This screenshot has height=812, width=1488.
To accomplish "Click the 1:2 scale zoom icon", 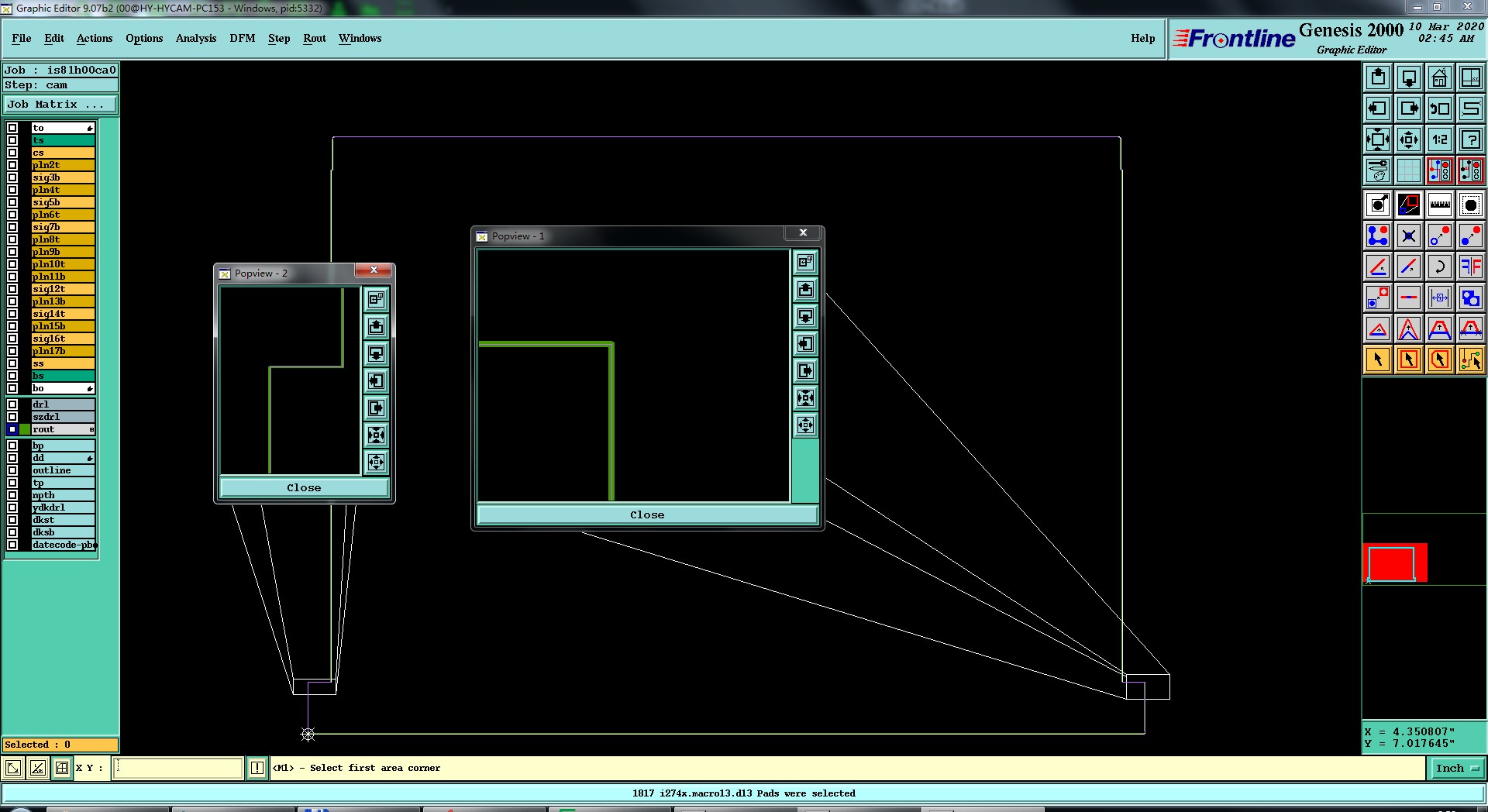I will [1440, 139].
